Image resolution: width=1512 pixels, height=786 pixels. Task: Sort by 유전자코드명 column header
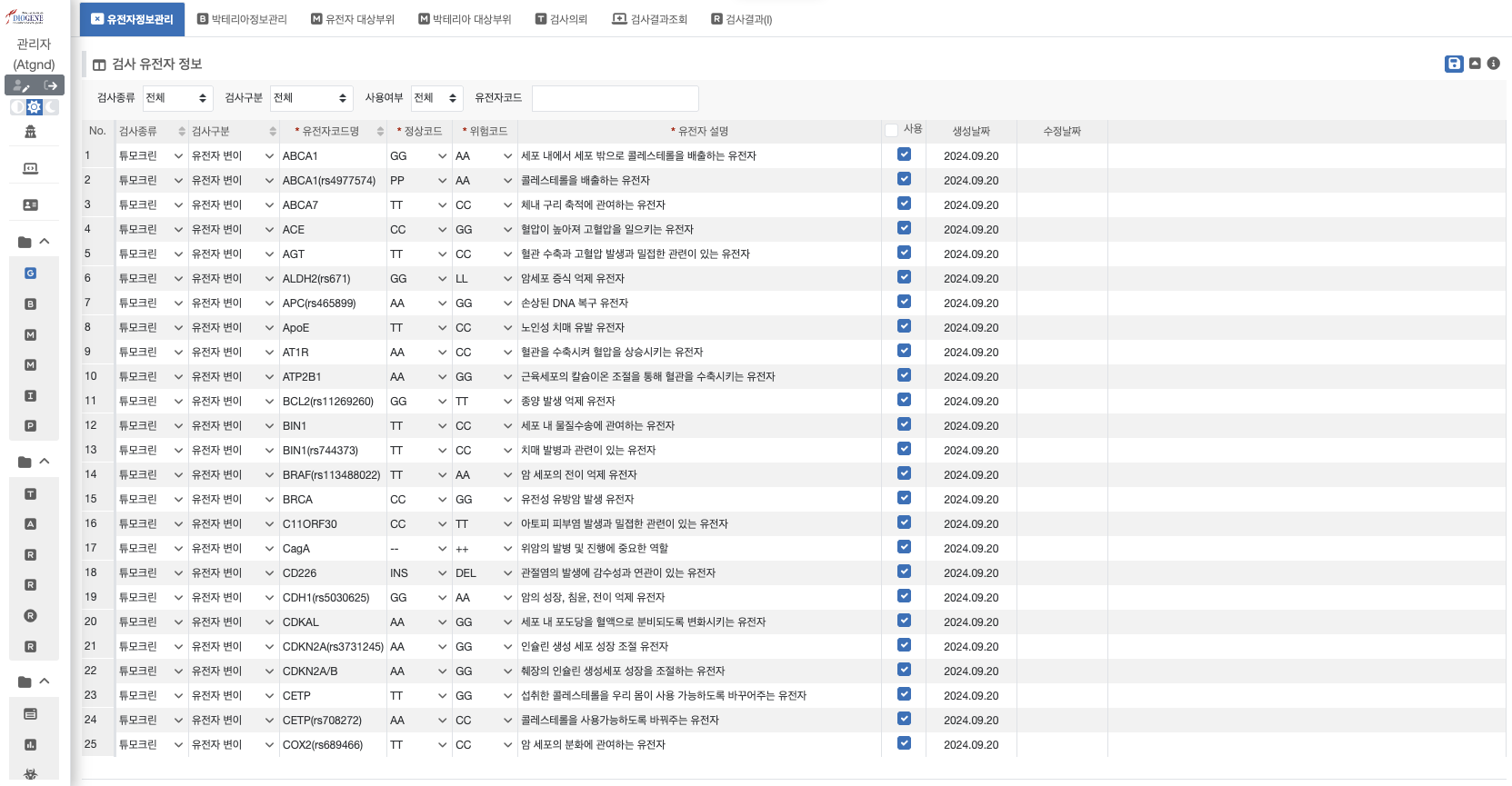(331, 132)
